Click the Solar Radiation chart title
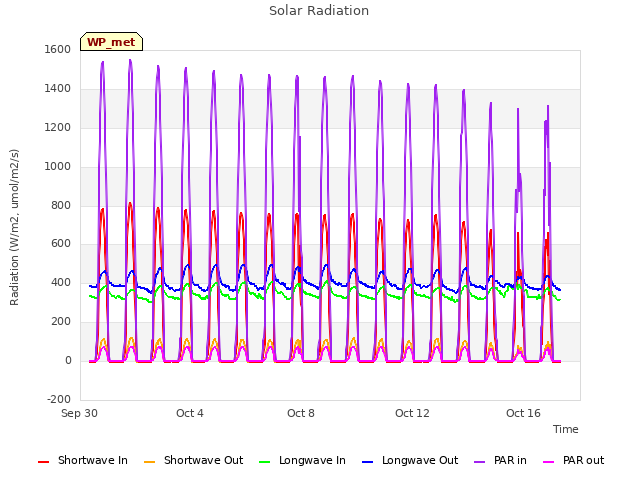This screenshot has height=480, width=640. 319,11
